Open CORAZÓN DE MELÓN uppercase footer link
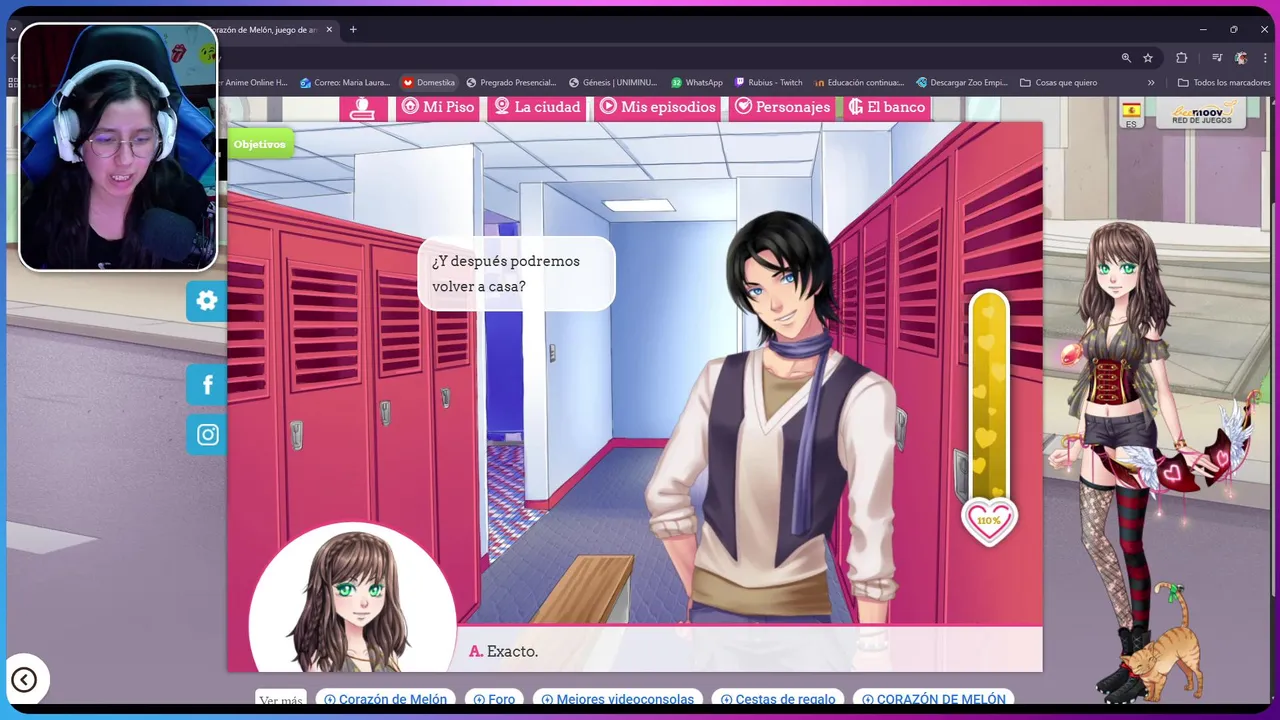Screen dimensions: 1280x720 [x=934, y=699]
